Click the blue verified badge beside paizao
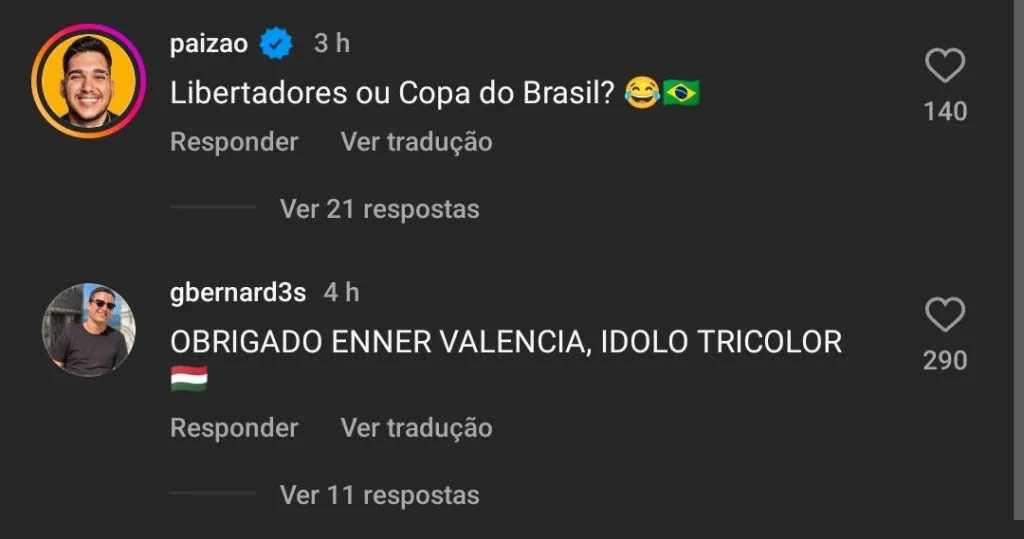 [276, 43]
